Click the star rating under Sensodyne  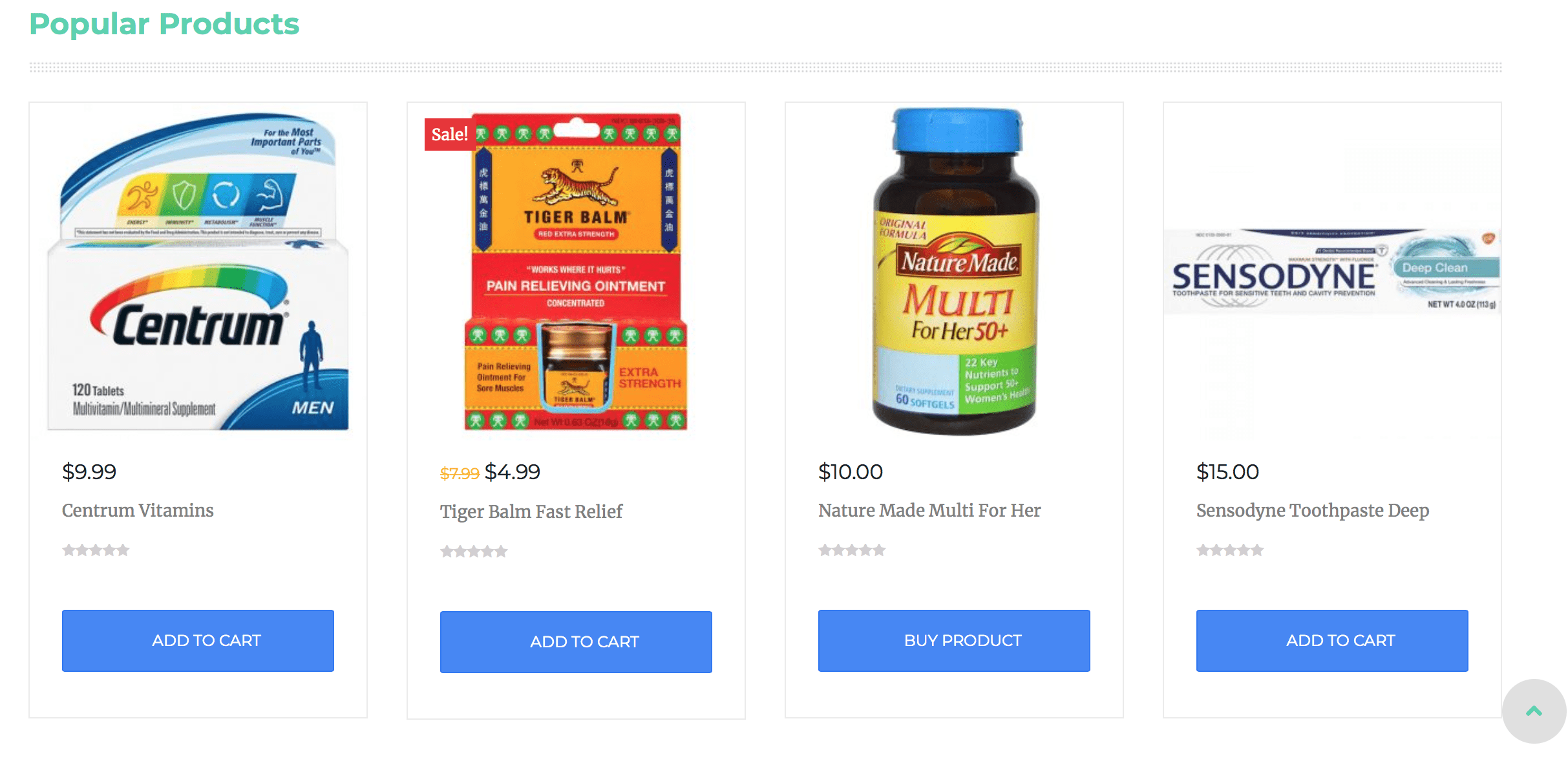click(1230, 550)
